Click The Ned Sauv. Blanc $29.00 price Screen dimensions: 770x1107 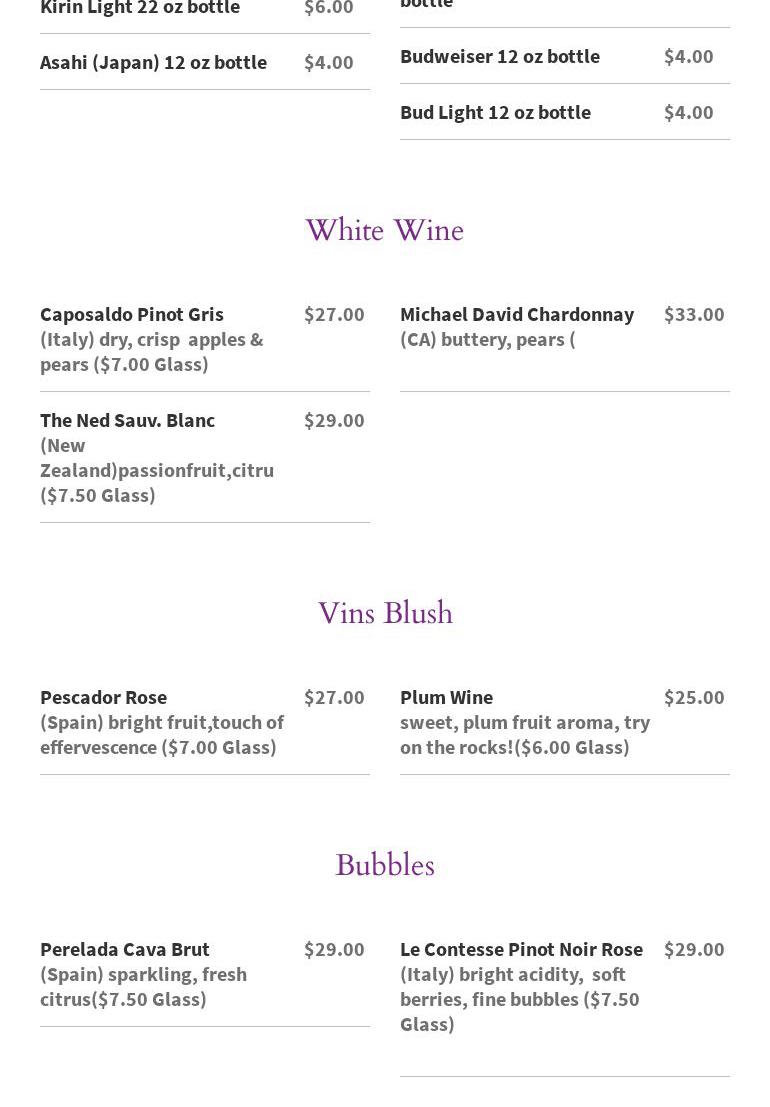point(334,420)
